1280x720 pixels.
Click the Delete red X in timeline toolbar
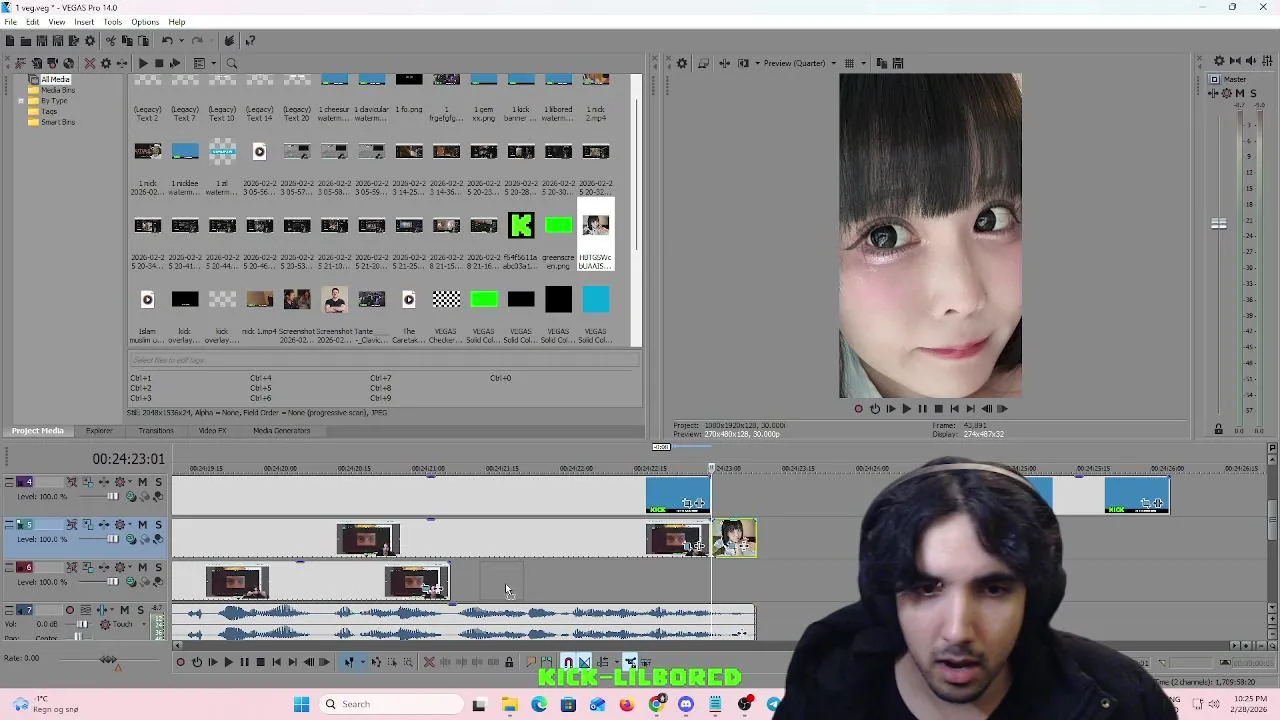pos(429,661)
